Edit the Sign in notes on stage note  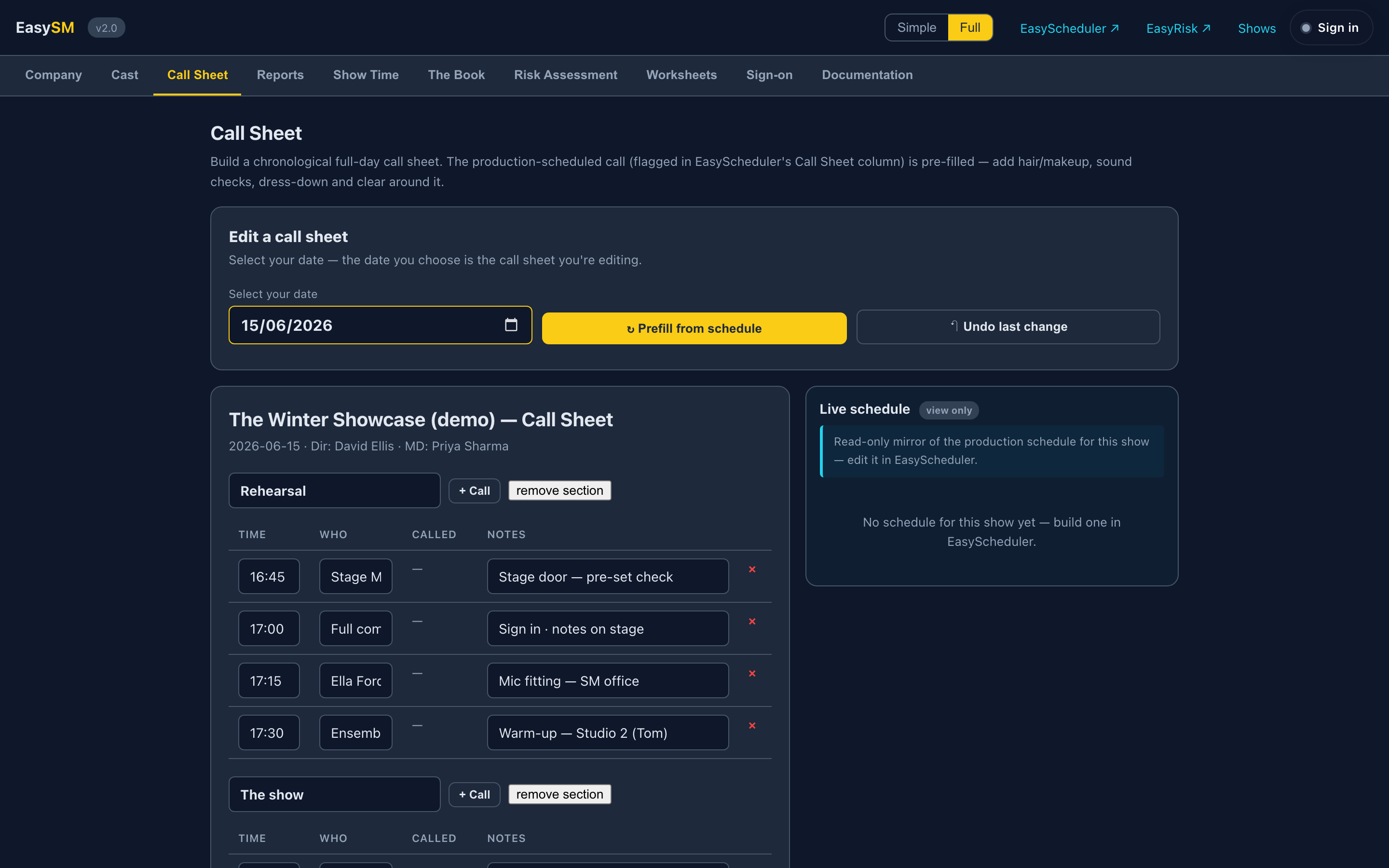pos(608,629)
